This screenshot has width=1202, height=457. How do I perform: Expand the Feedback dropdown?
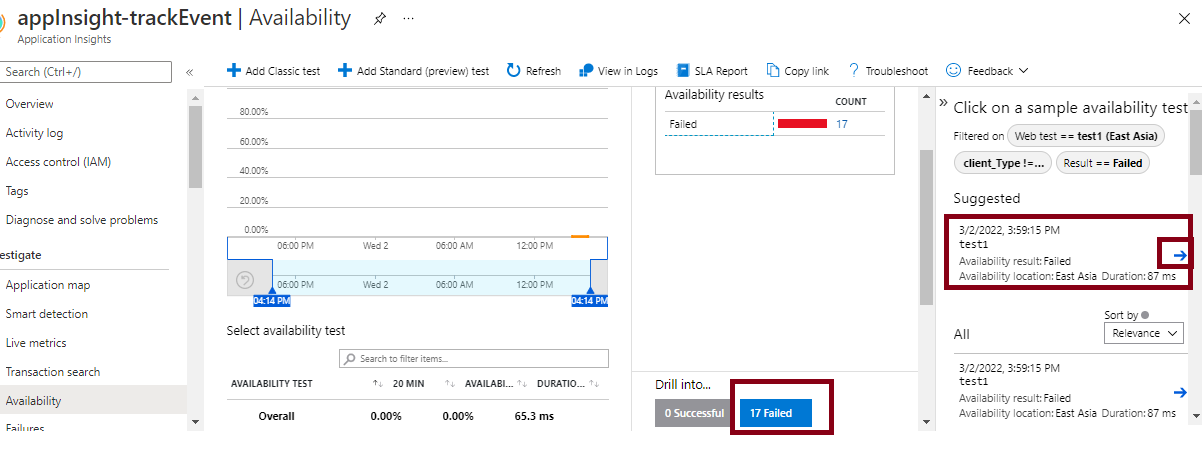[987, 71]
